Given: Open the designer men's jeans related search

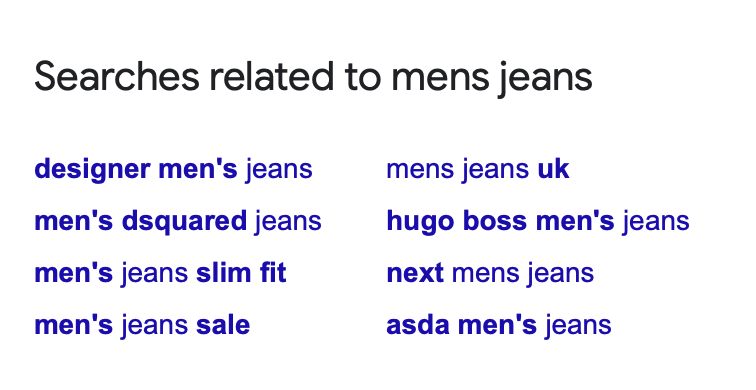Looking at the screenshot, I should point(174,170).
